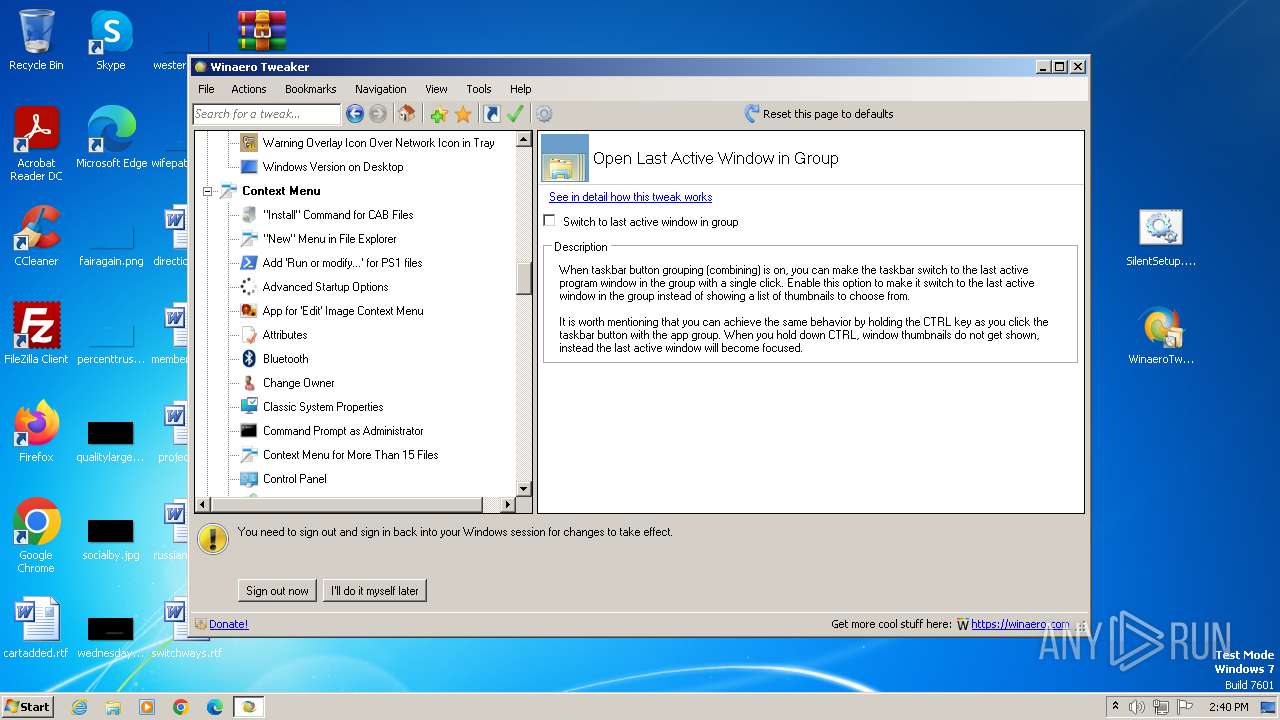Open the Actions menu
Viewport: 1280px width, 720px height.
(249, 89)
